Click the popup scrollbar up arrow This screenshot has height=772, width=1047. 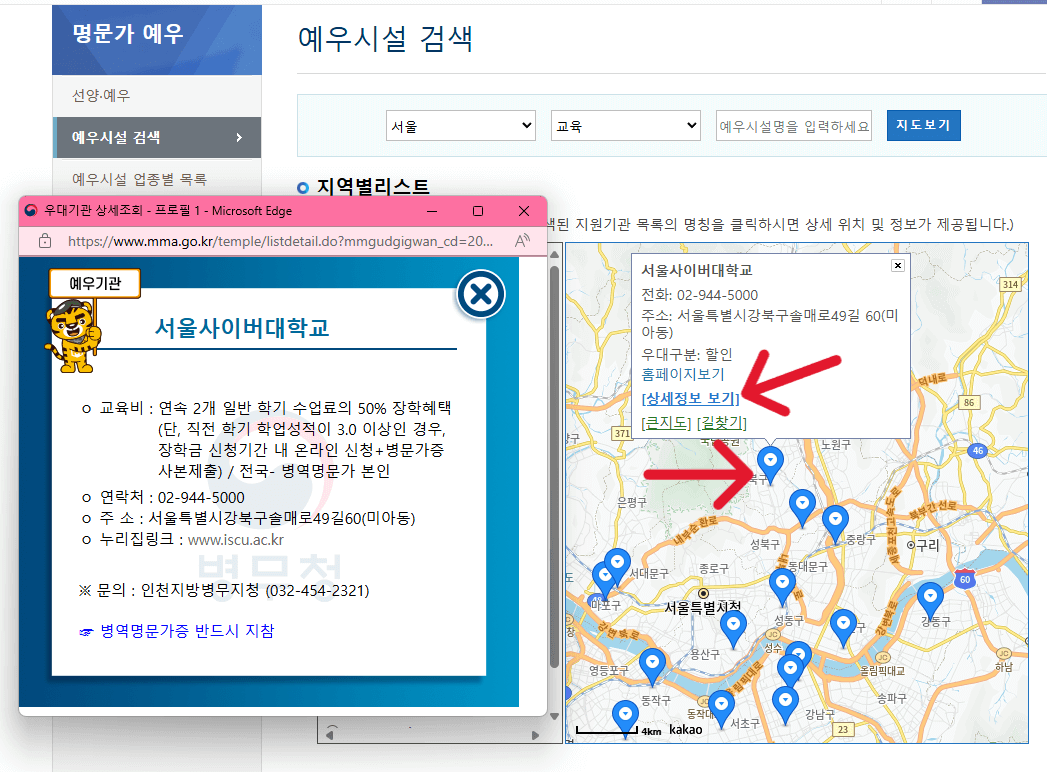tap(554, 254)
